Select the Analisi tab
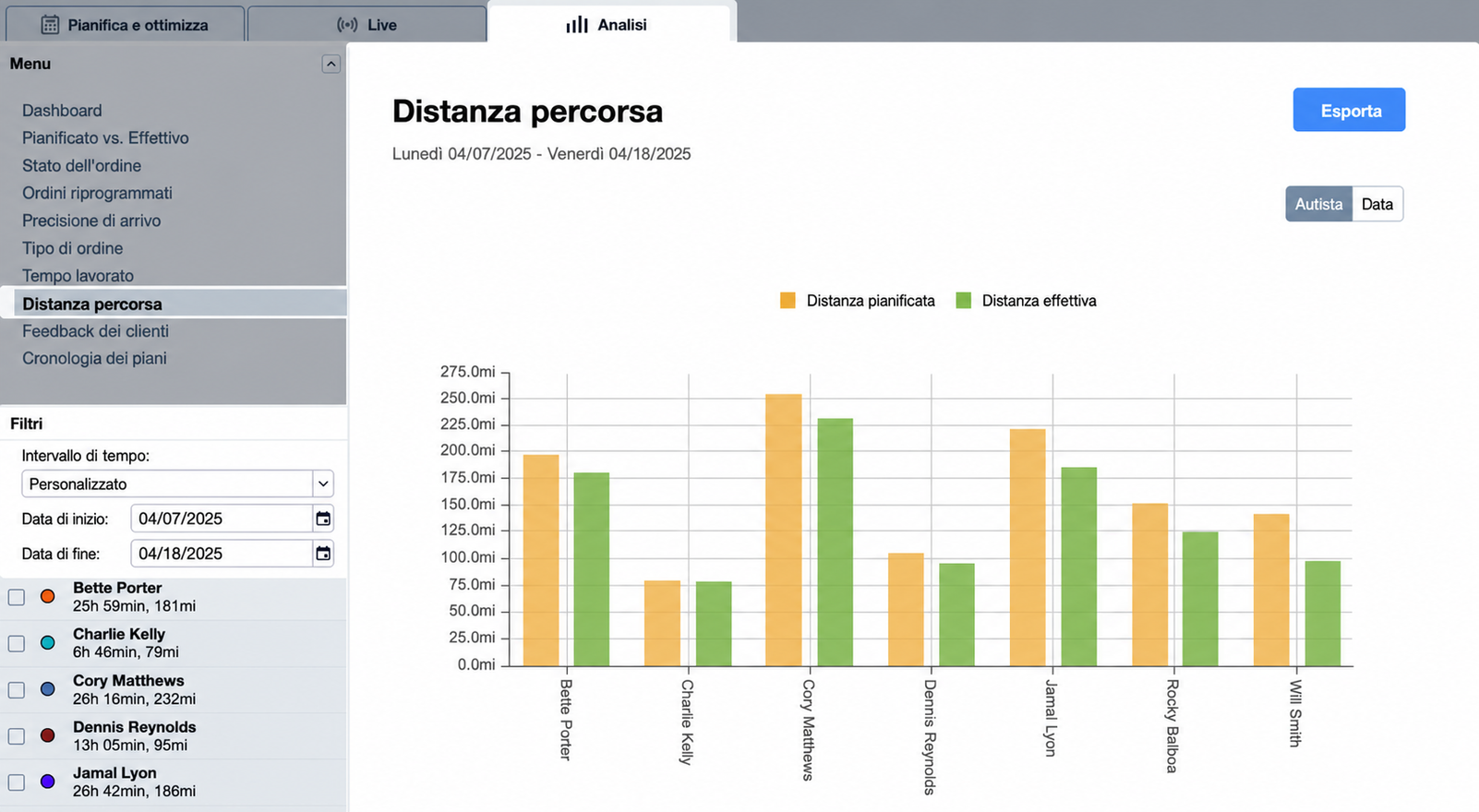 coord(609,24)
